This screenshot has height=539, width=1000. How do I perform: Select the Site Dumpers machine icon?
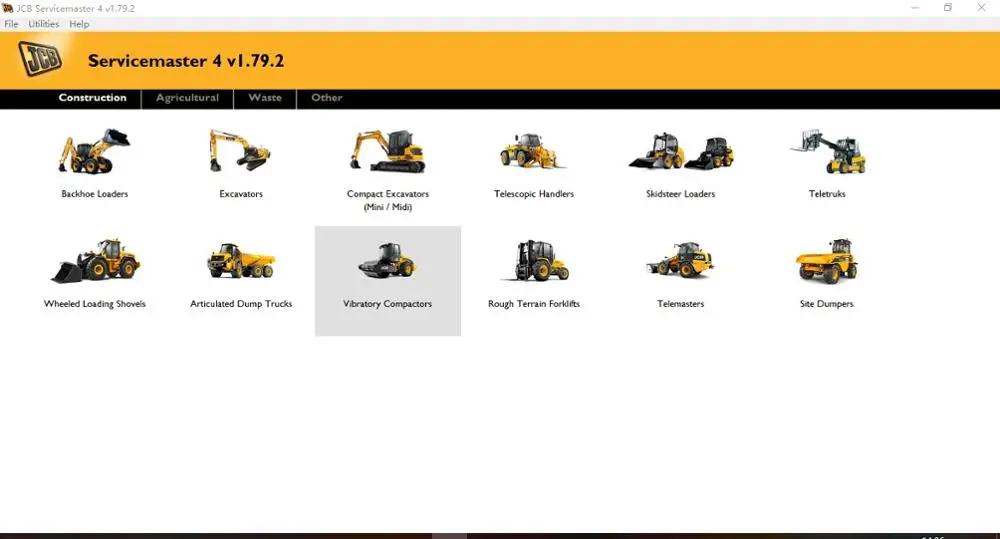[827, 261]
